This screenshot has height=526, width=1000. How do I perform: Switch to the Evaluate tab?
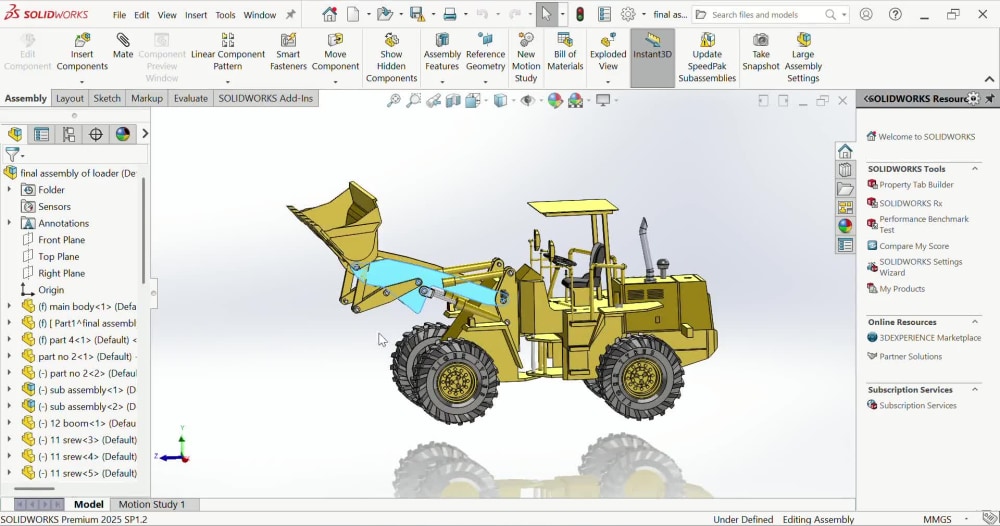pyautogui.click(x=191, y=98)
